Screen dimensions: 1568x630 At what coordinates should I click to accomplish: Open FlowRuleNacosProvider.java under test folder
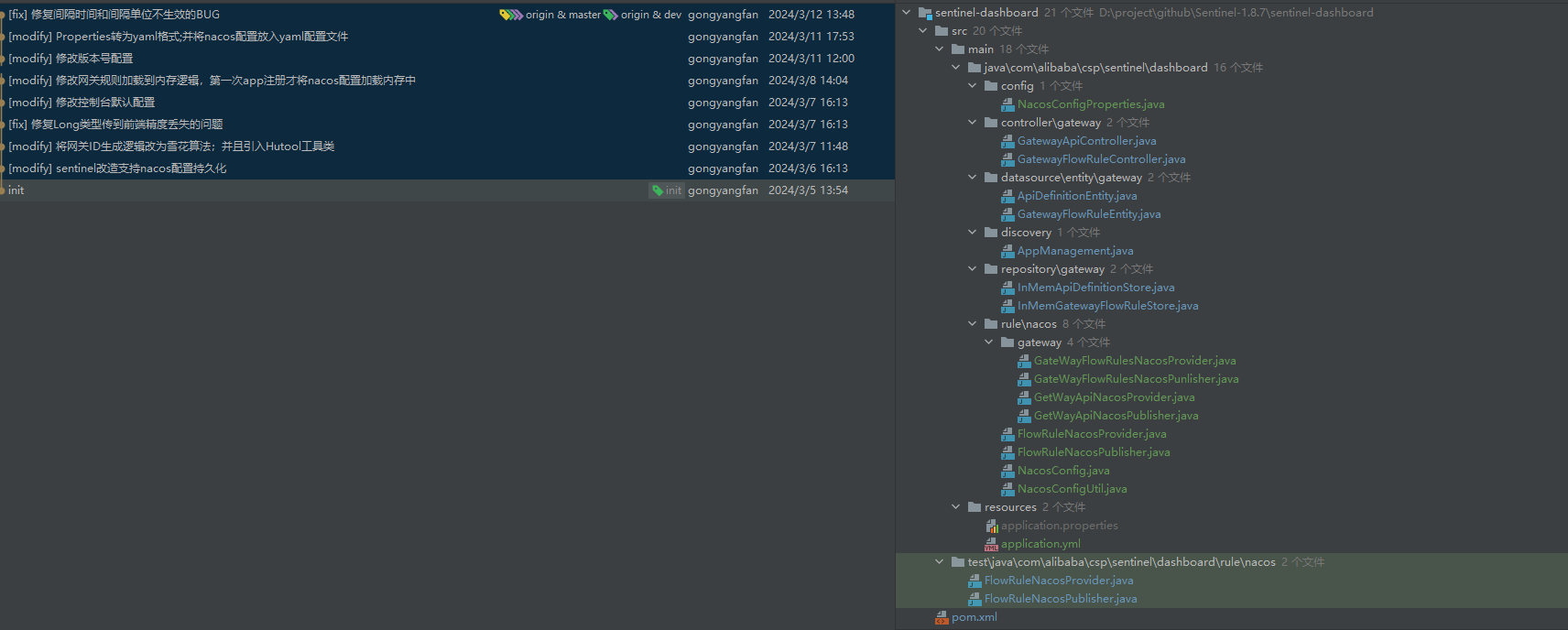coord(1059,581)
